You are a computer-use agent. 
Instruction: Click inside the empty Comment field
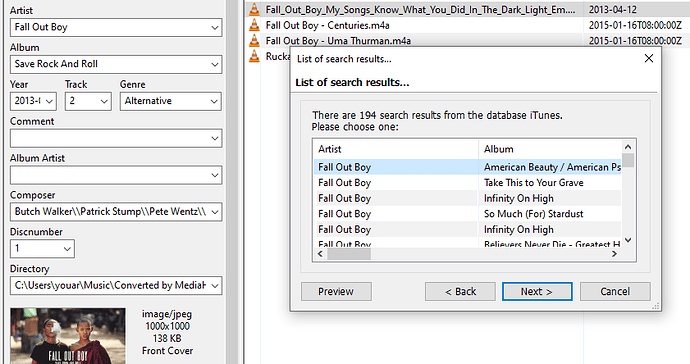tap(110, 138)
